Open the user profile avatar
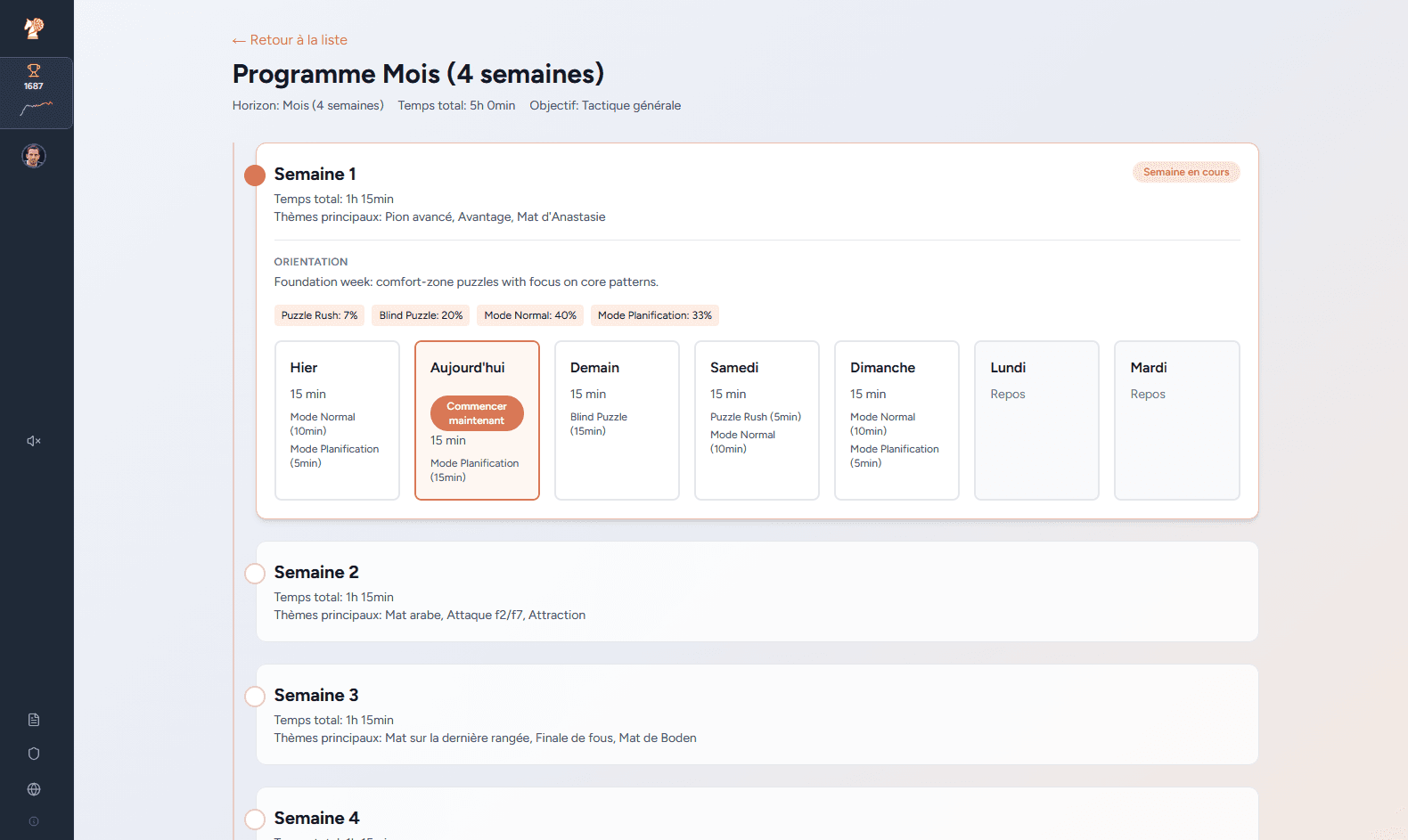The height and width of the screenshot is (840, 1408). 34,157
